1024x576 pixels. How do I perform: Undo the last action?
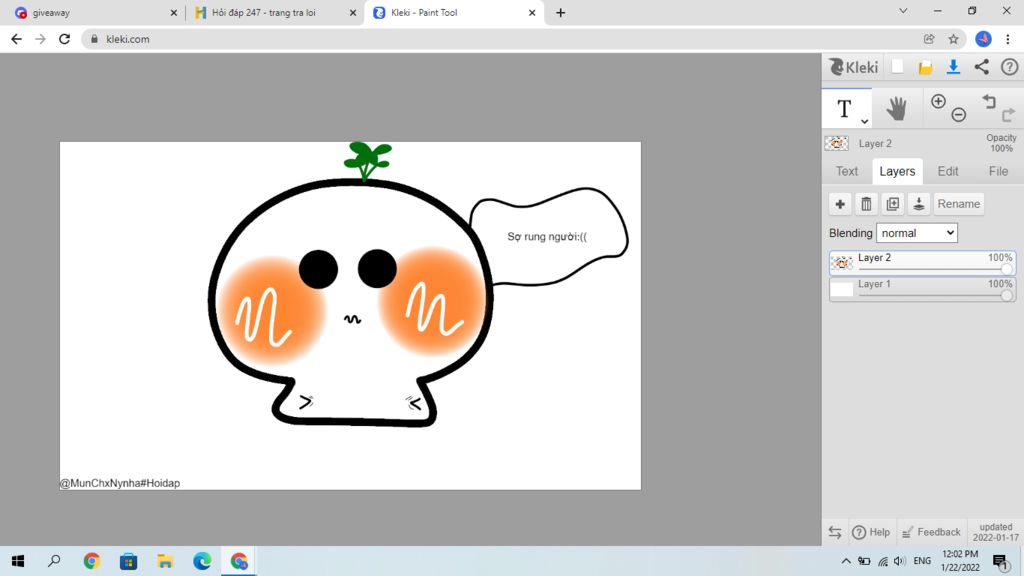point(989,102)
